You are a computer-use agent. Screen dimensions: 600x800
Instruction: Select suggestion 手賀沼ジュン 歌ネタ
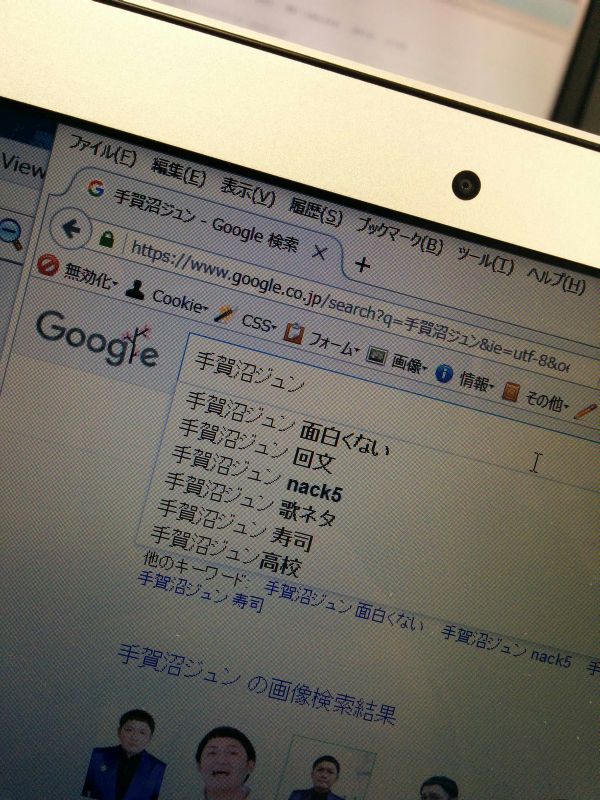click(249, 502)
